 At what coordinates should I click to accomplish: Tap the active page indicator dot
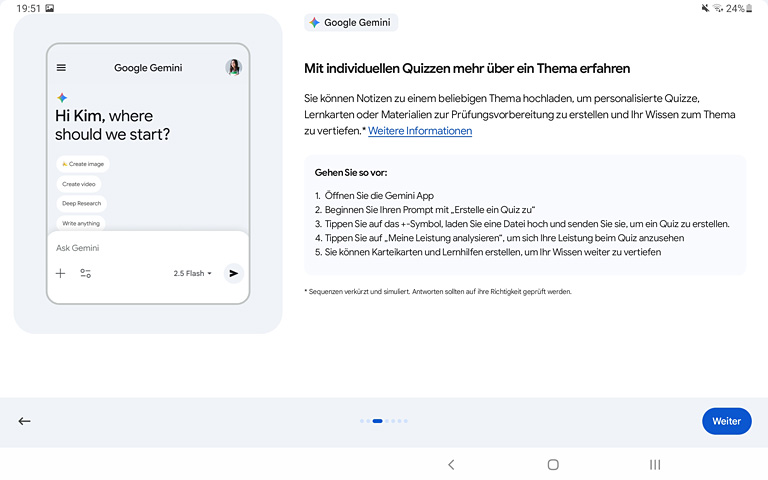(377, 421)
